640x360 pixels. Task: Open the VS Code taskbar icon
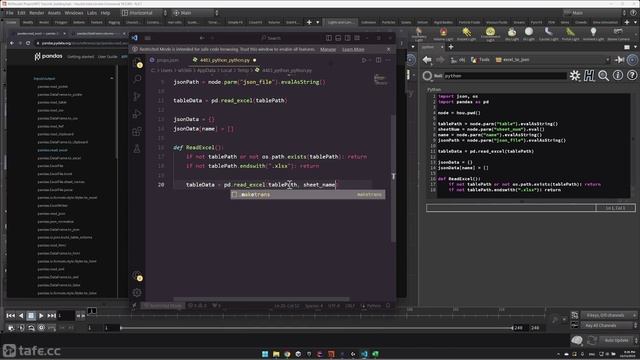tap(364, 354)
